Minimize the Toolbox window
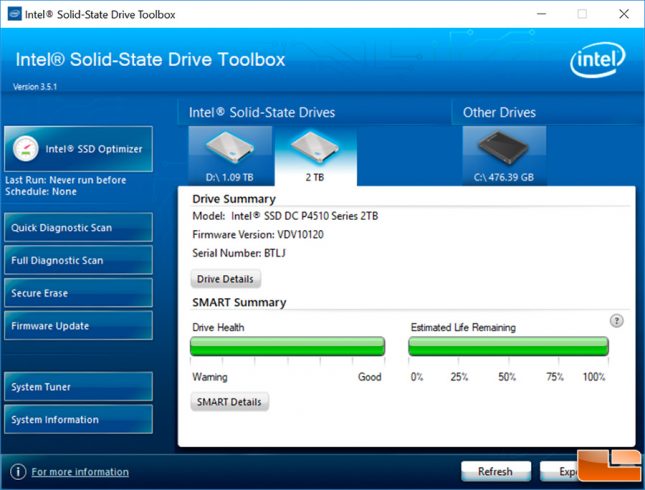This screenshot has height=490, width=645. coord(542,14)
